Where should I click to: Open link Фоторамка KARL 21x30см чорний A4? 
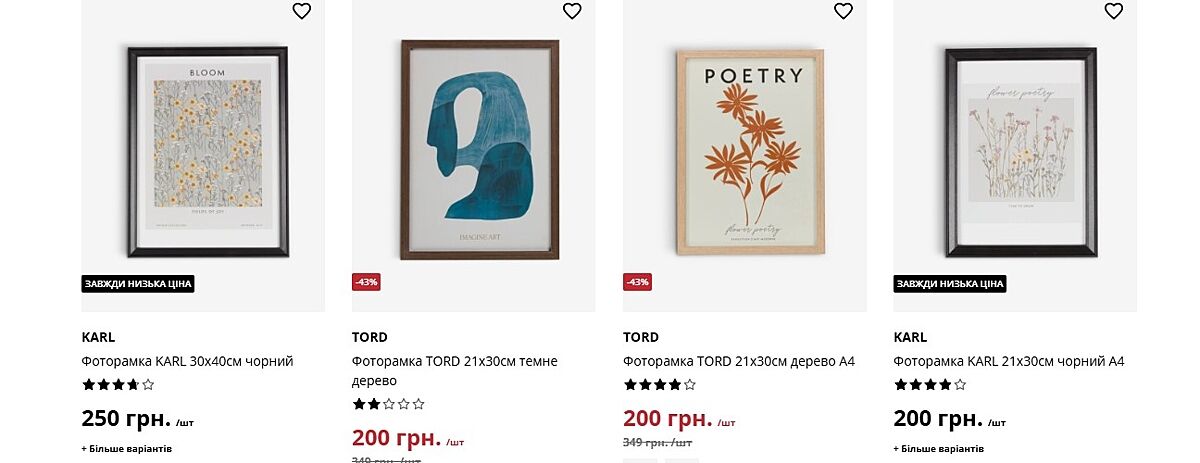pyautogui.click(x=1008, y=361)
